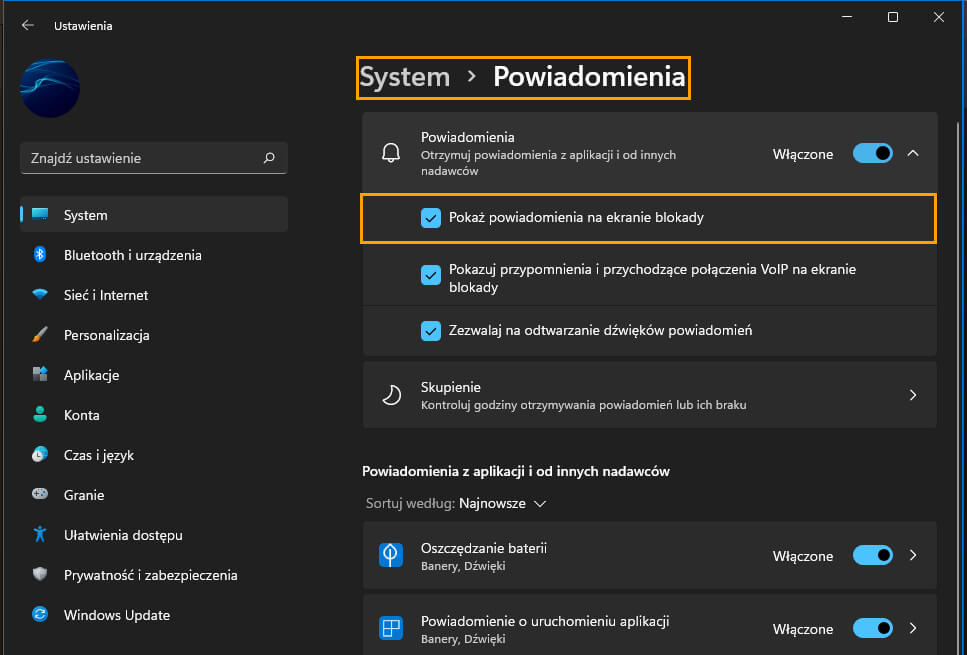Disable Oszczędzanie baterii notifications toggle

click(x=873, y=555)
